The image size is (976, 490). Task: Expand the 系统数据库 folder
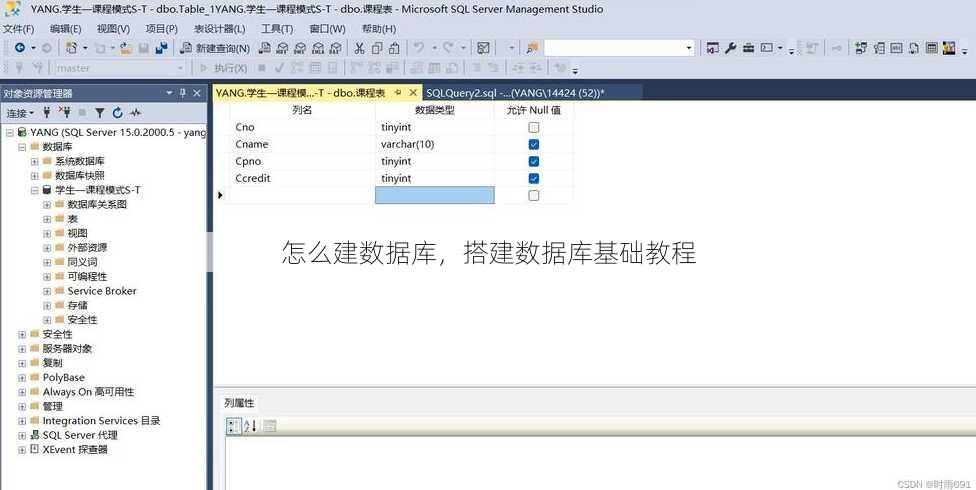pos(34,161)
